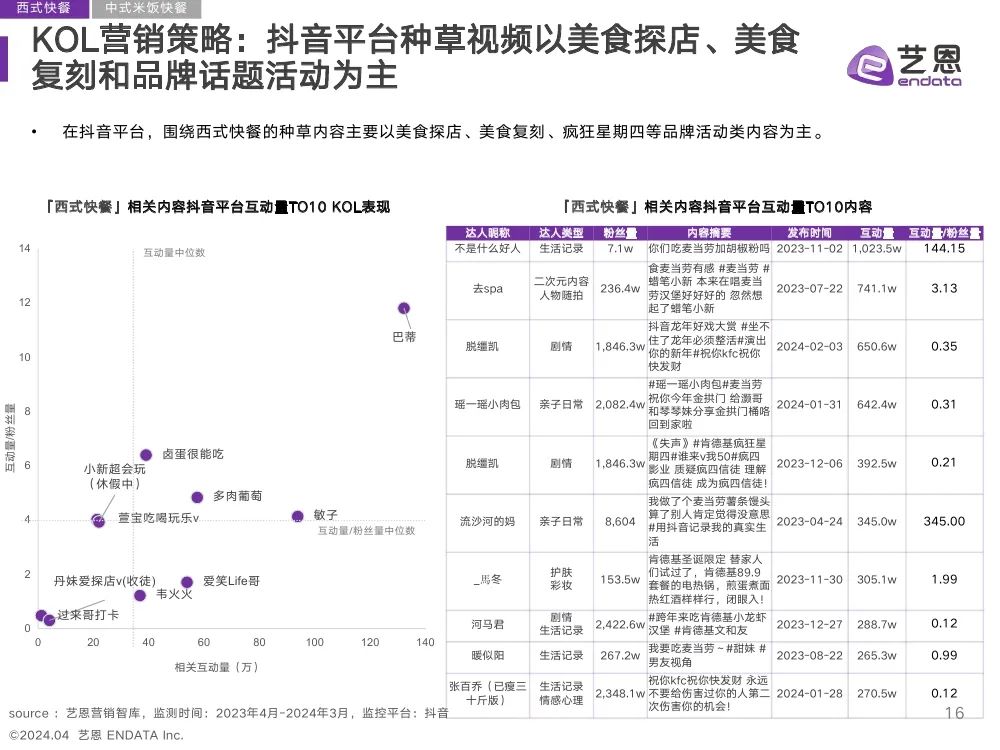Click the 萱宝吃喝玩乐v label

point(159,518)
